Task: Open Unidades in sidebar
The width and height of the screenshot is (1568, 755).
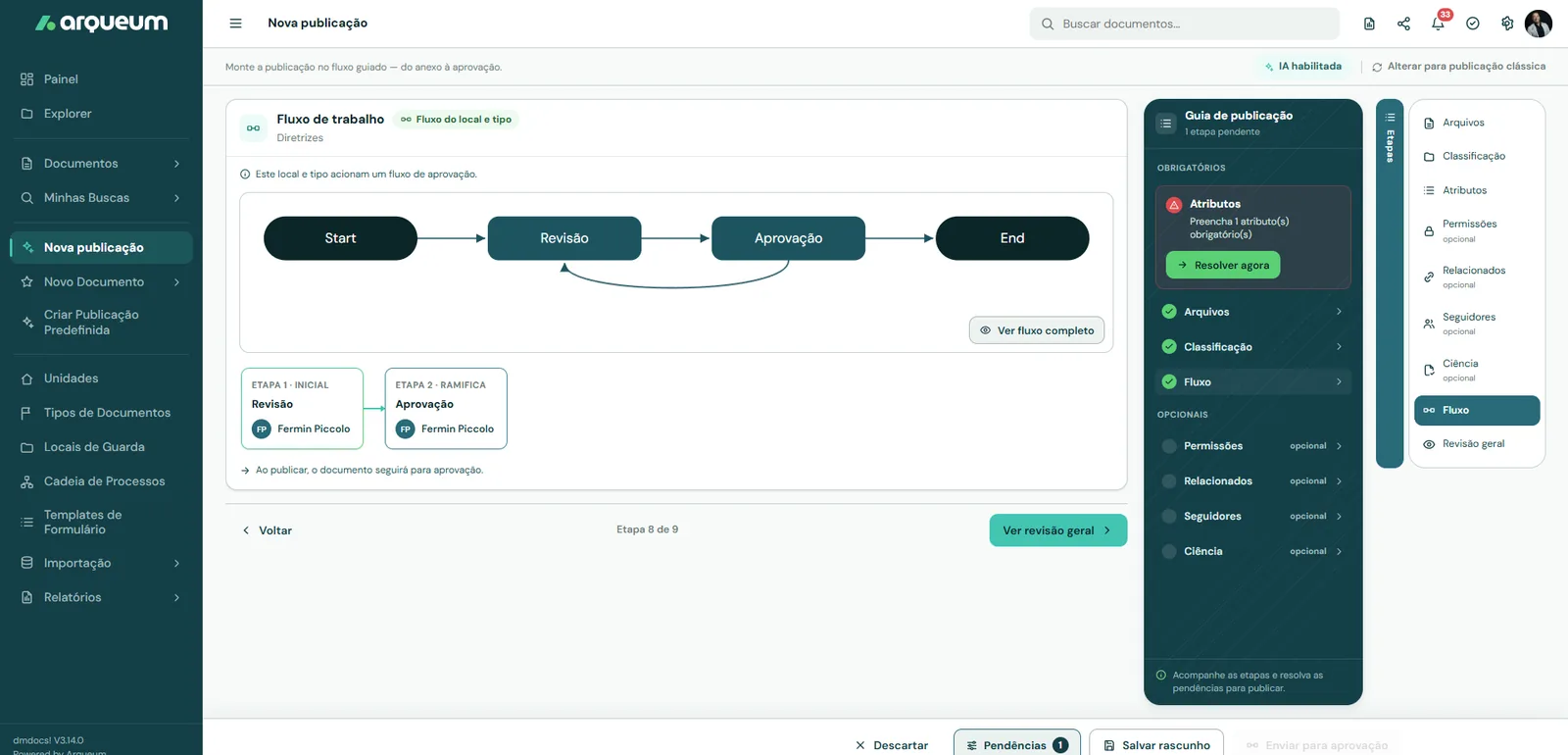Action: [101, 378]
